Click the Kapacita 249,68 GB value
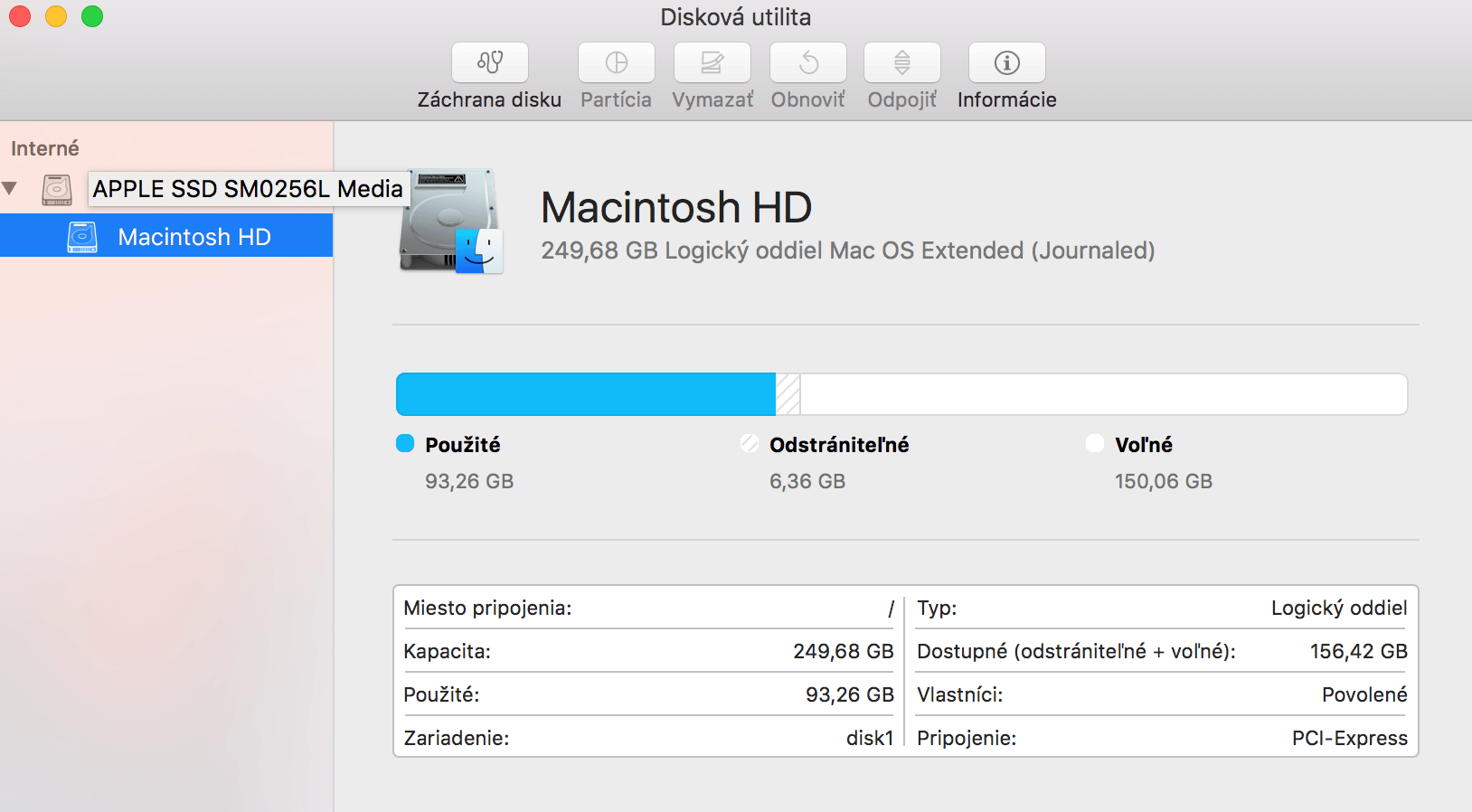This screenshot has height=812, width=1472. point(844,651)
